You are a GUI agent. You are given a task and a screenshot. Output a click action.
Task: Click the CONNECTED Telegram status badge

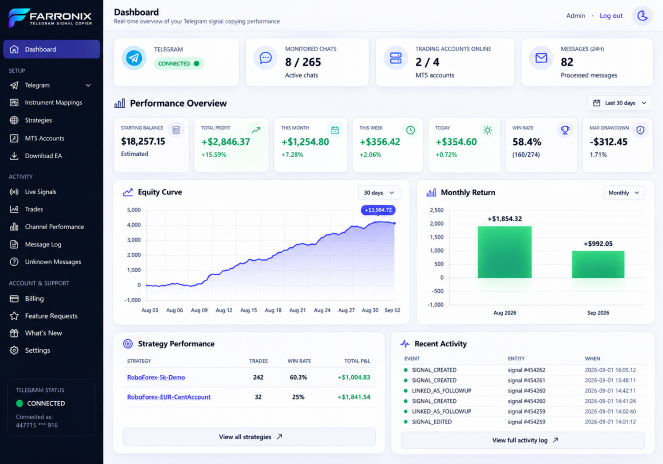pos(178,64)
